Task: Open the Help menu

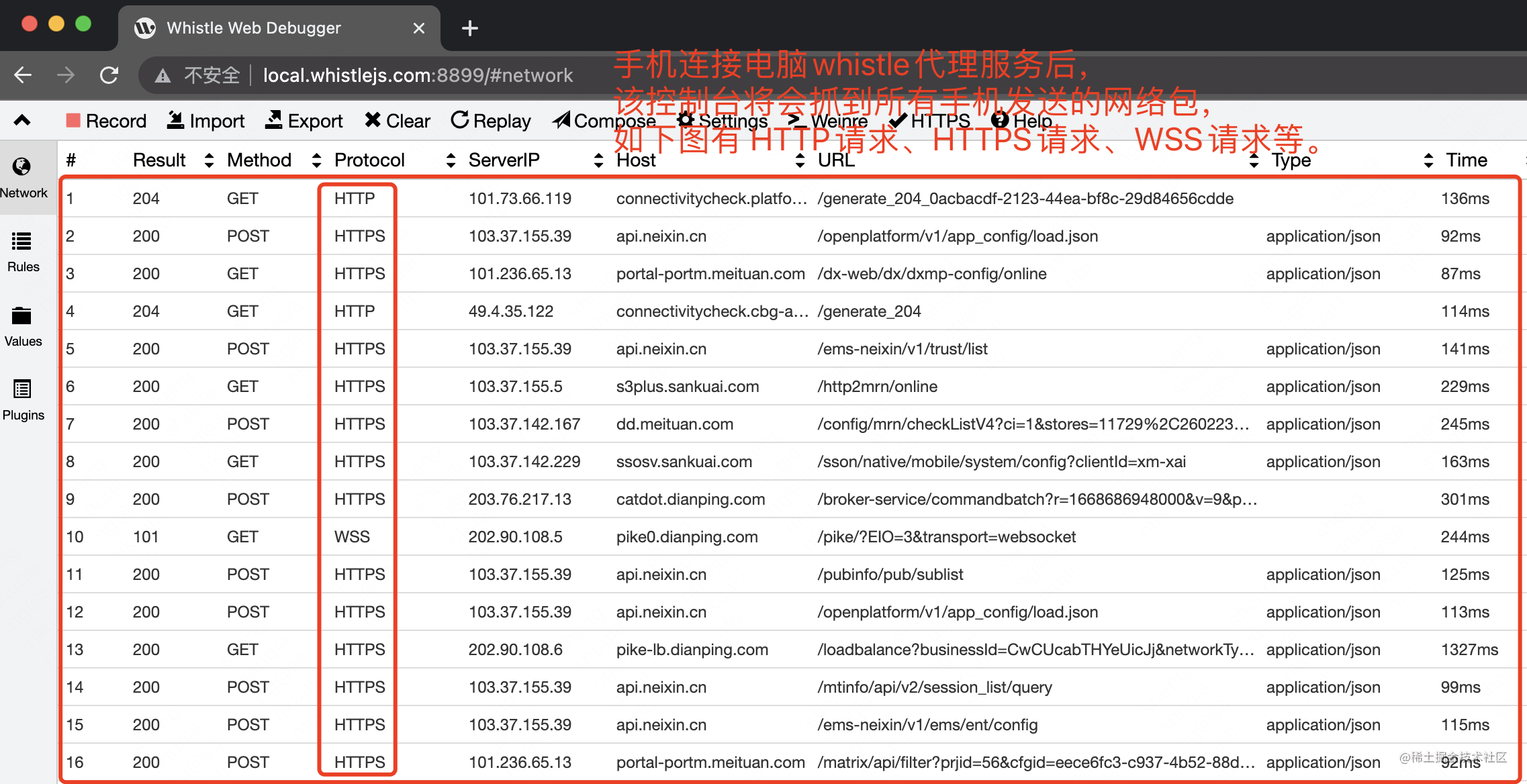Action: (1021, 121)
